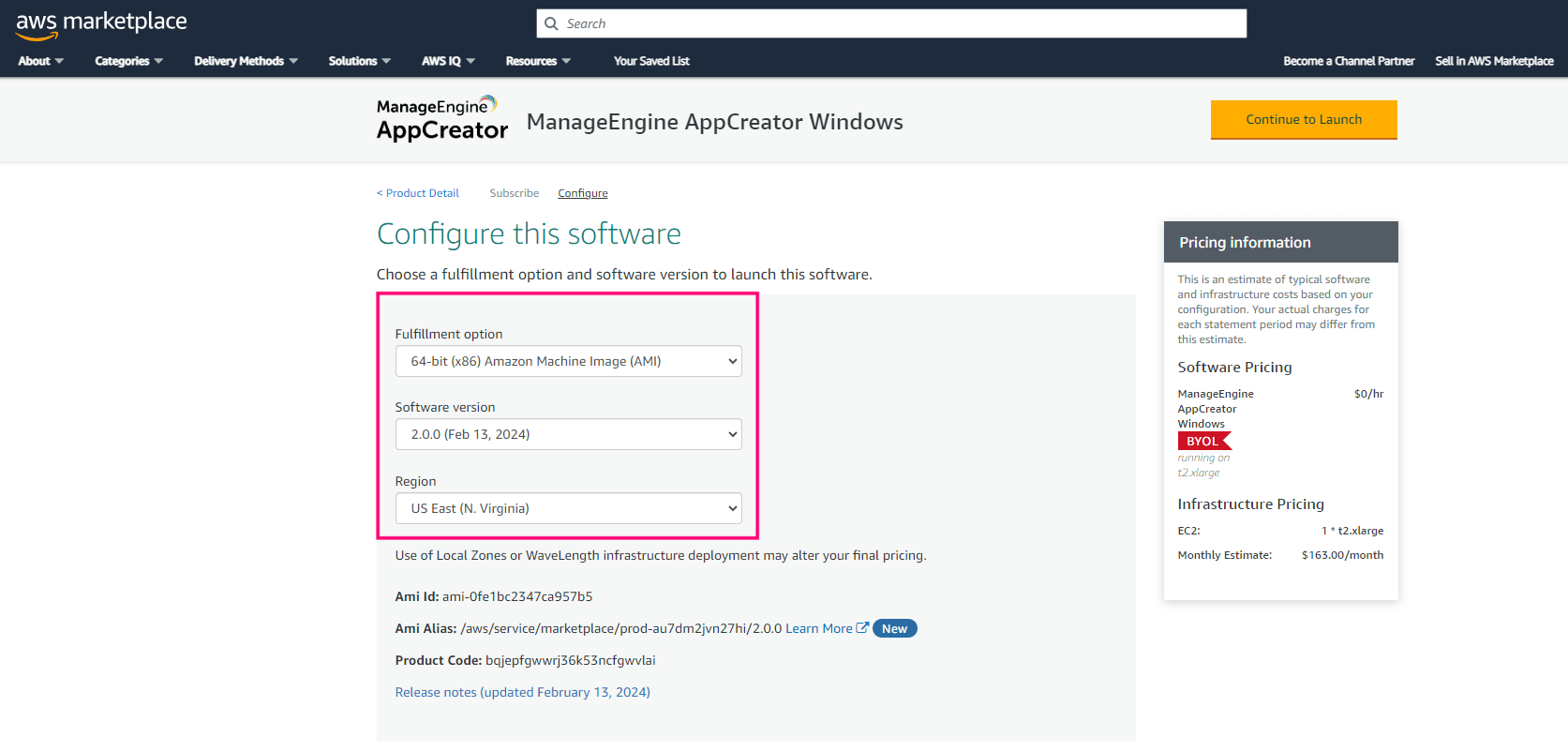The image size is (1568, 752).
Task: Click the $0/hr software price
Action: (1368, 394)
